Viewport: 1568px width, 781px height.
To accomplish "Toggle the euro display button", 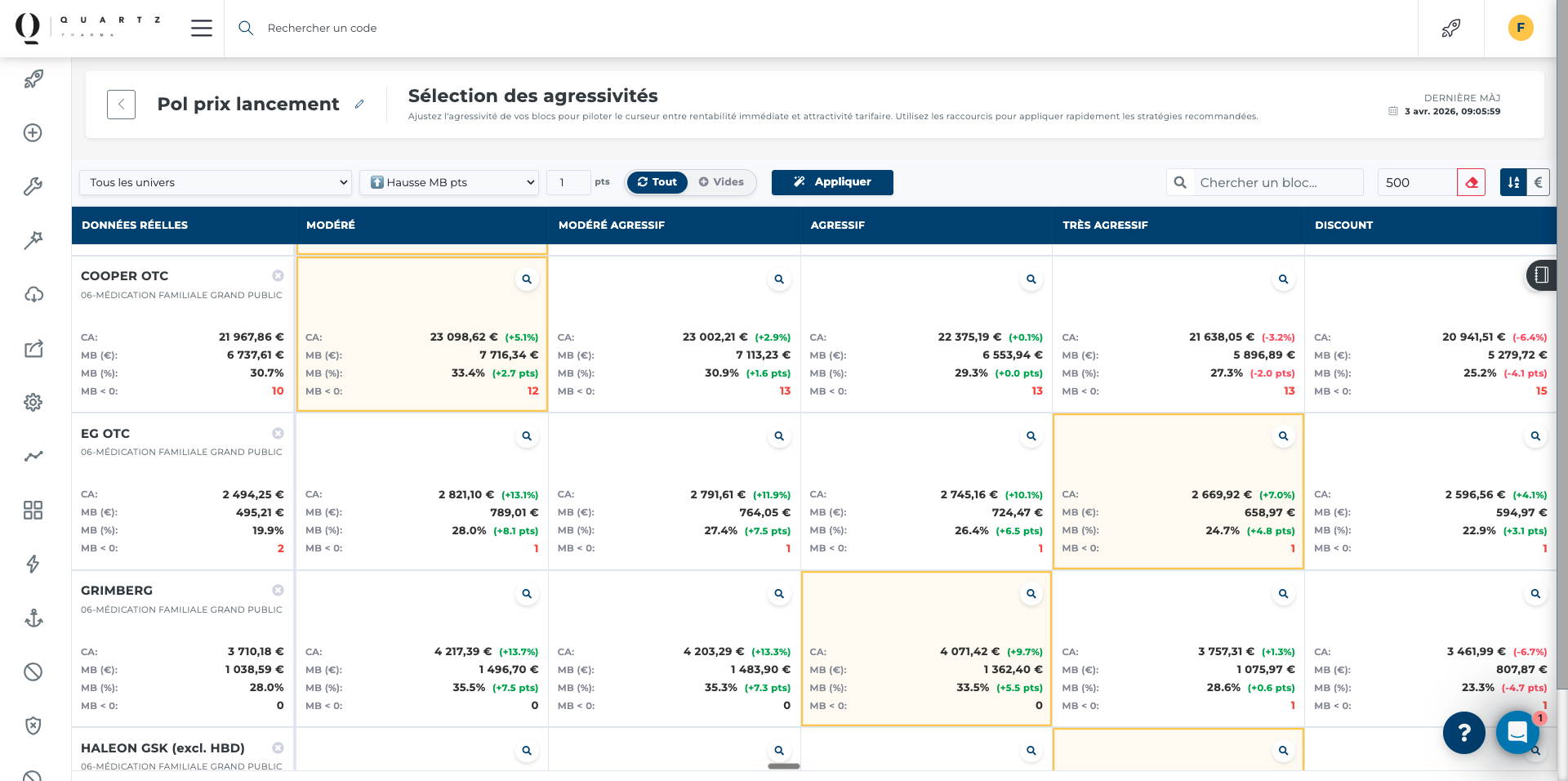I will (x=1539, y=182).
